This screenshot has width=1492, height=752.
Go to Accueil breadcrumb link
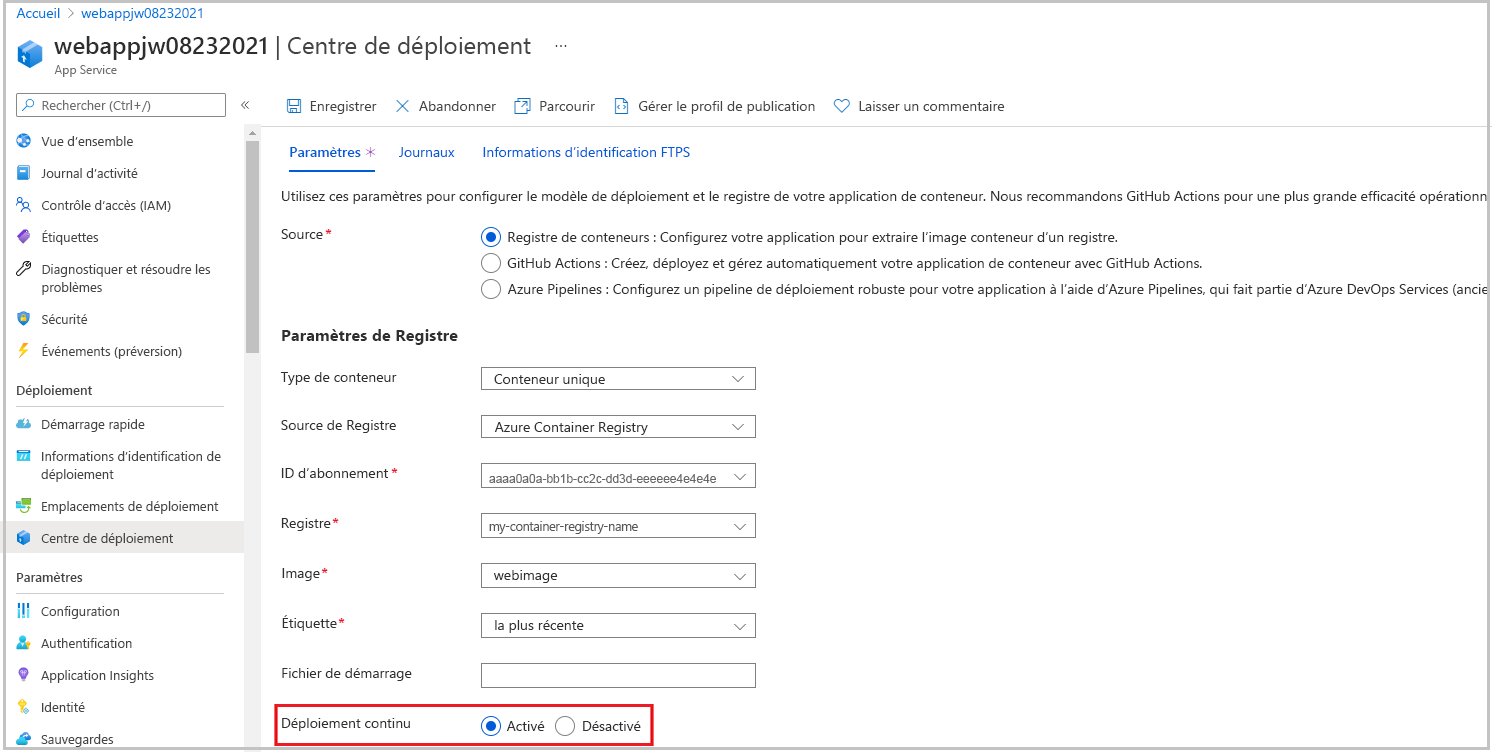pos(38,13)
